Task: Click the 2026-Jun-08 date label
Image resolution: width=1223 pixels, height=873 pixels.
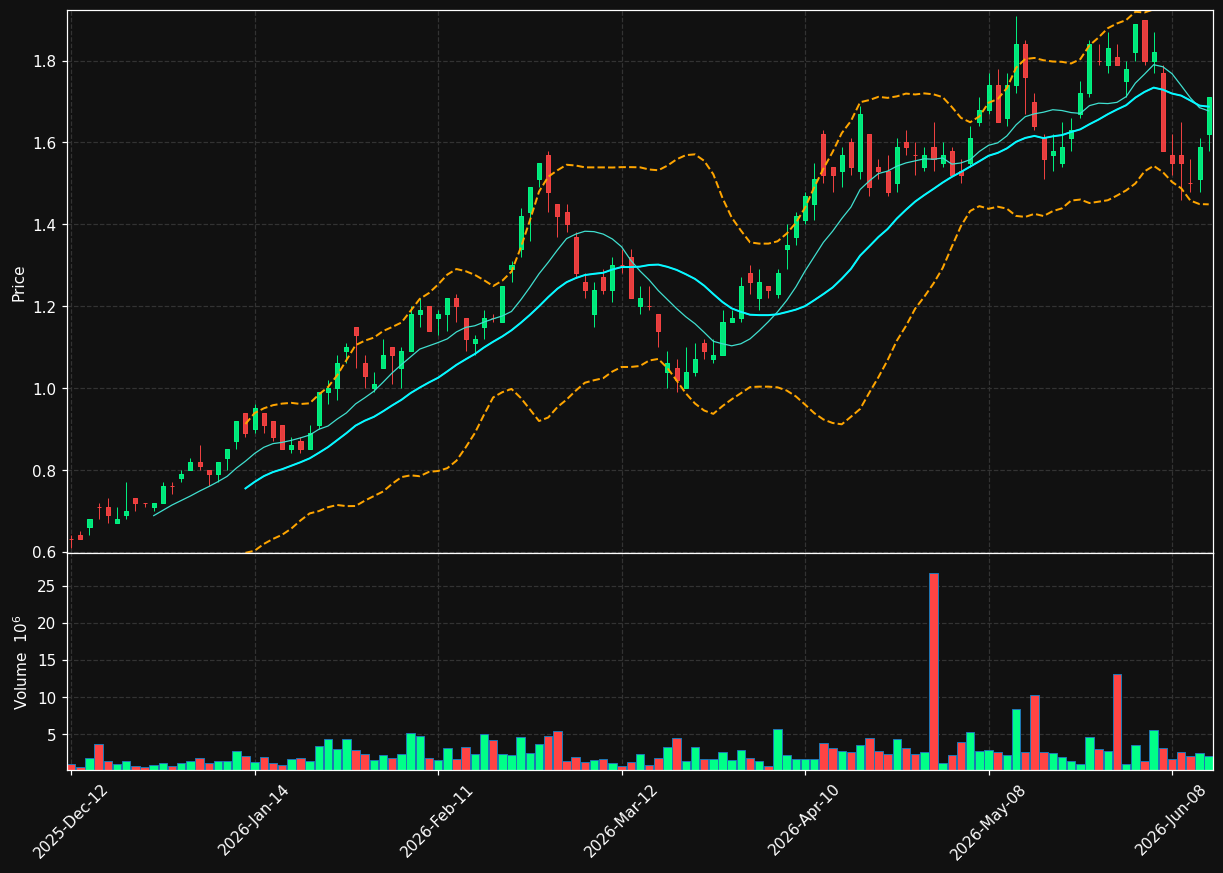Action: pyautogui.click(x=1172, y=821)
